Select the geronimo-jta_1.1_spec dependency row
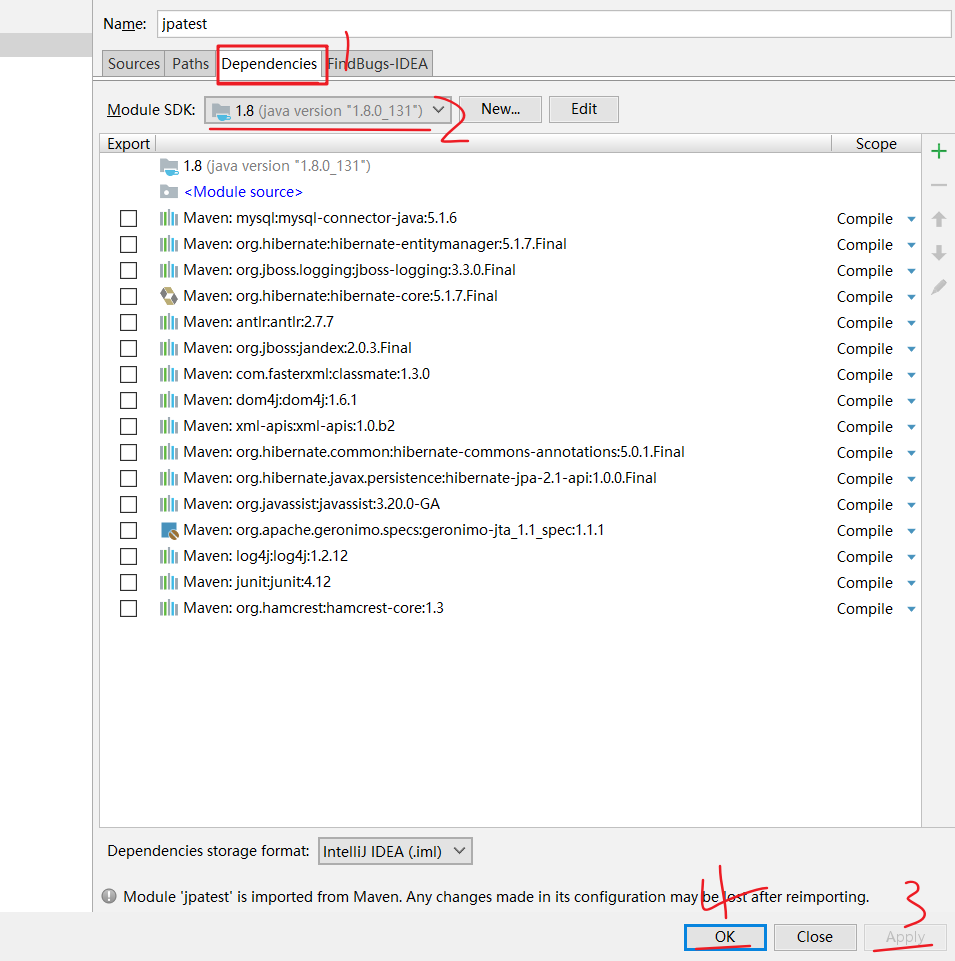955x961 pixels. (510, 530)
